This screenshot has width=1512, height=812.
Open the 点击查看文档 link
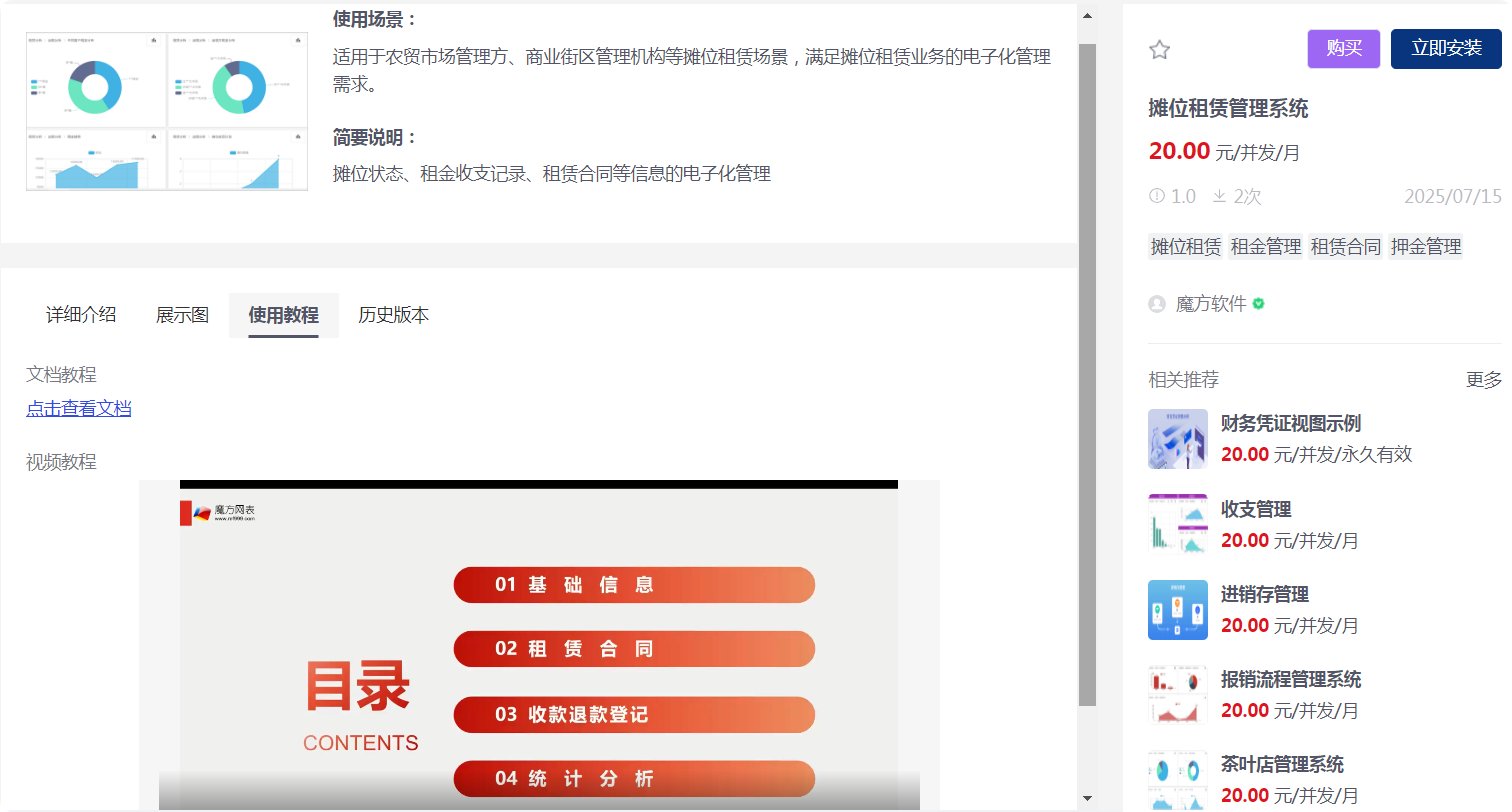pyautogui.click(x=79, y=408)
